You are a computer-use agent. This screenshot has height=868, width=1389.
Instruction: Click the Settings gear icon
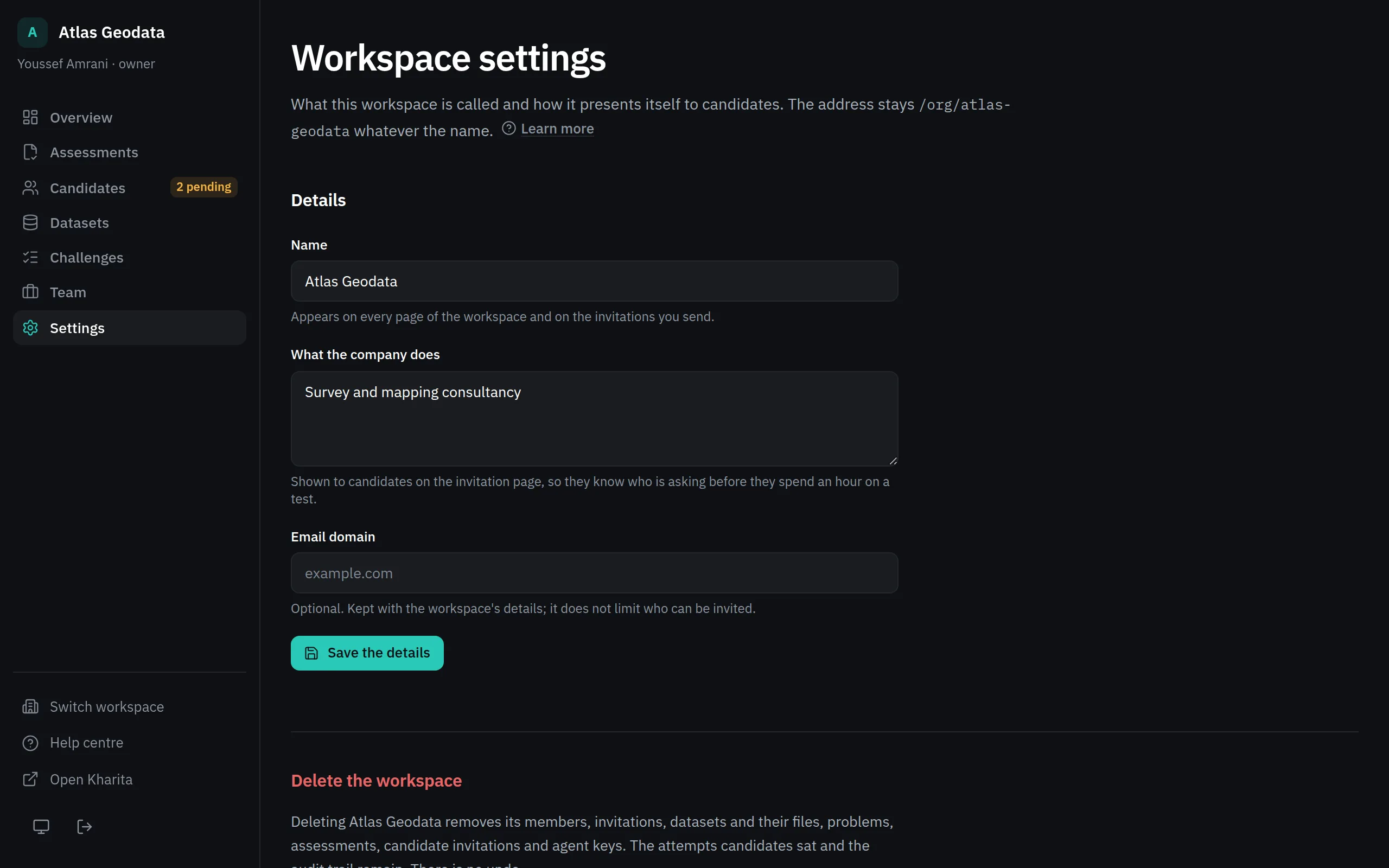[30, 328]
